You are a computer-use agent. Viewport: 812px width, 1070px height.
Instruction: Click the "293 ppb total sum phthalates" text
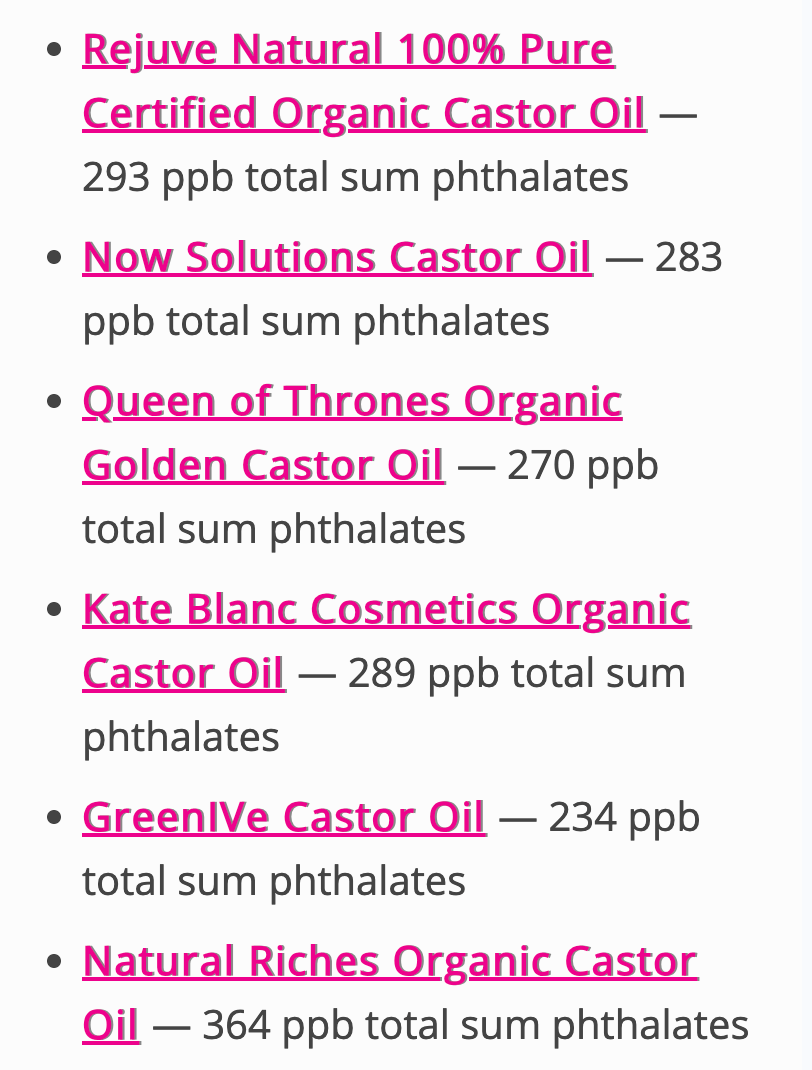pos(355,177)
